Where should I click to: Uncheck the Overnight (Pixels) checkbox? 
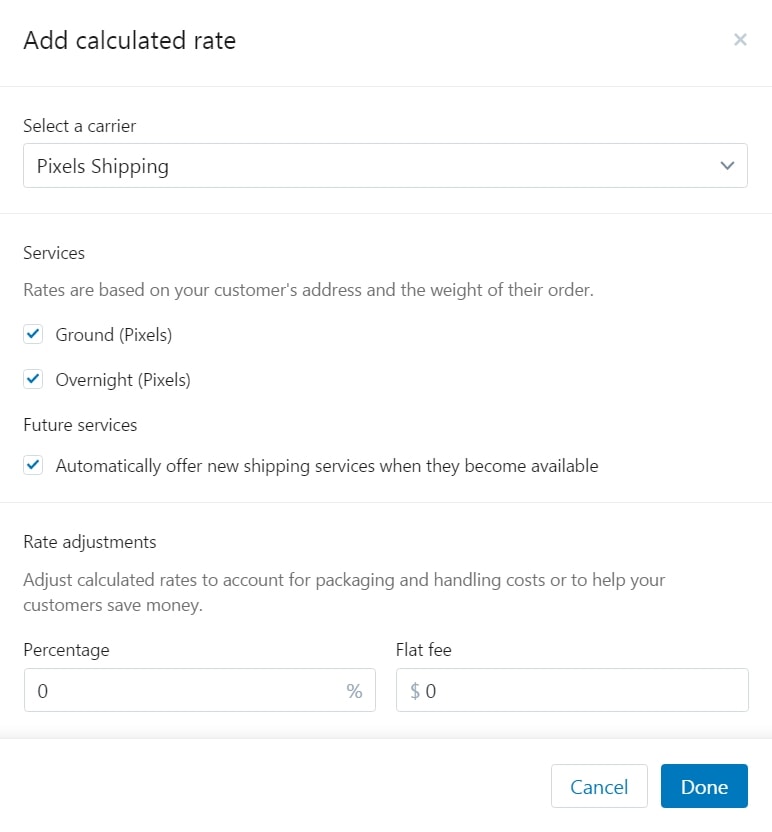[x=34, y=379]
